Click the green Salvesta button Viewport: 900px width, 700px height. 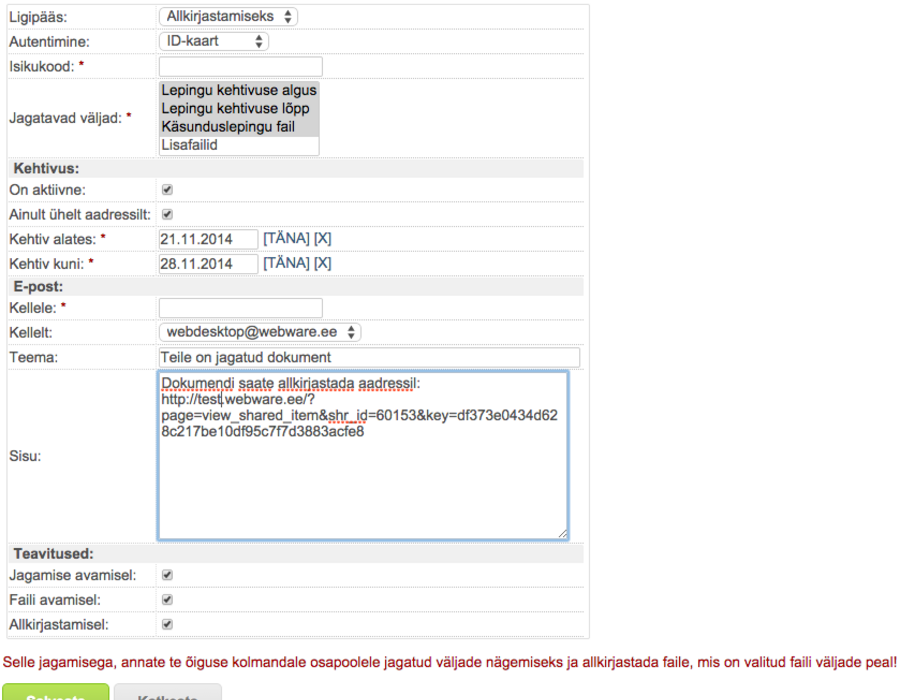56,692
